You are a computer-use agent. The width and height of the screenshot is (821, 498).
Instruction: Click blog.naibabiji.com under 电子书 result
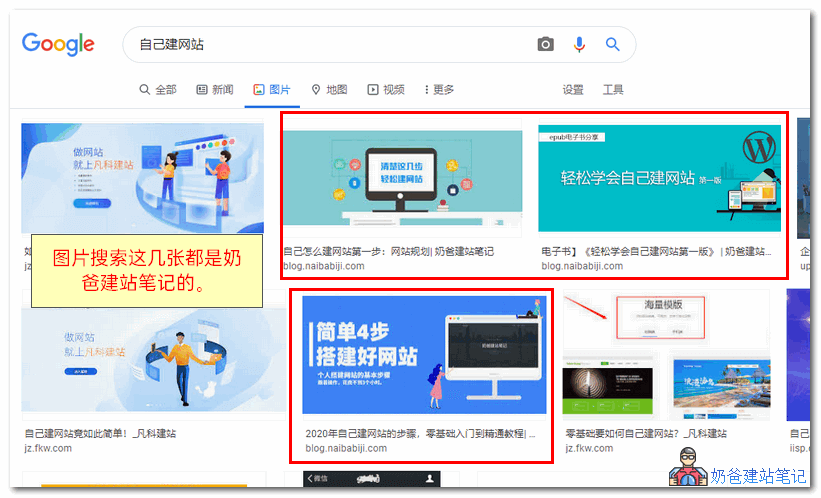pos(582,266)
